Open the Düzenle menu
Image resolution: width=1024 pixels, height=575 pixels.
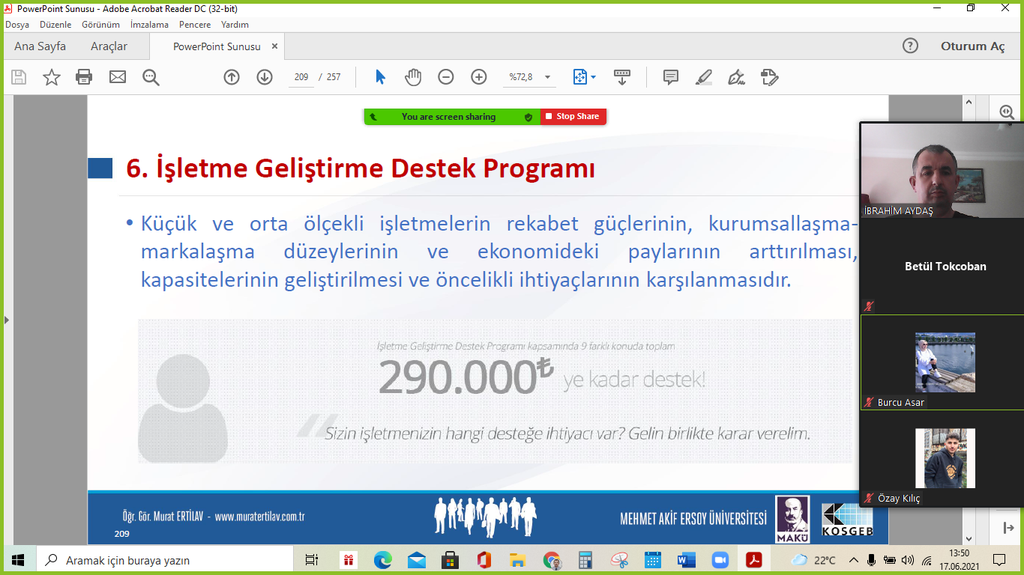[56, 24]
